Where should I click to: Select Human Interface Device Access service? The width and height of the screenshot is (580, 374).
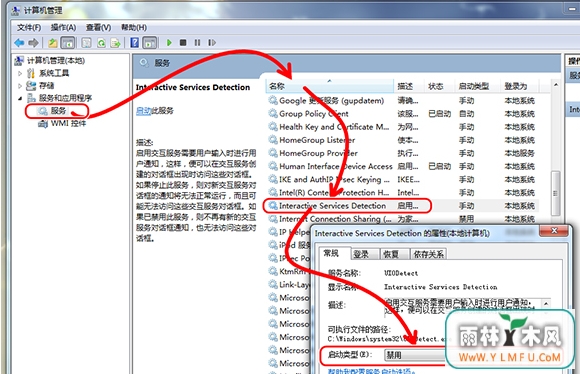coord(403,166)
